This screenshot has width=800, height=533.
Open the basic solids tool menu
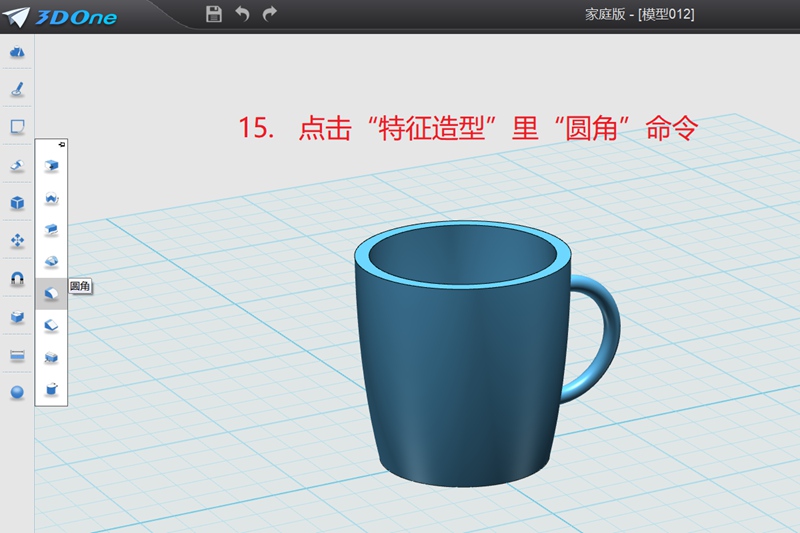(x=17, y=52)
